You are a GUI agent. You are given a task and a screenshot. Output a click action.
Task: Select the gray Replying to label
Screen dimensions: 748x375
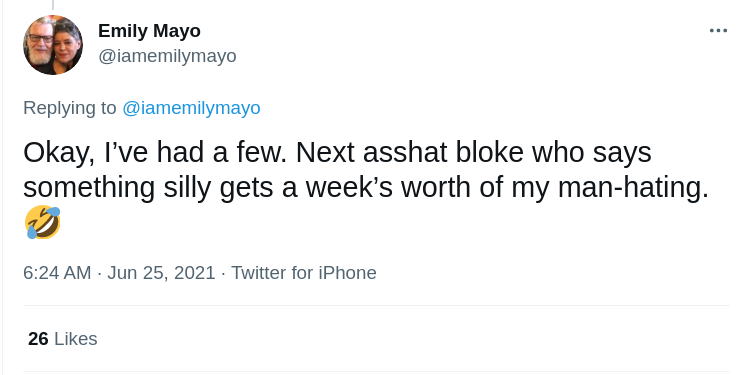(70, 108)
